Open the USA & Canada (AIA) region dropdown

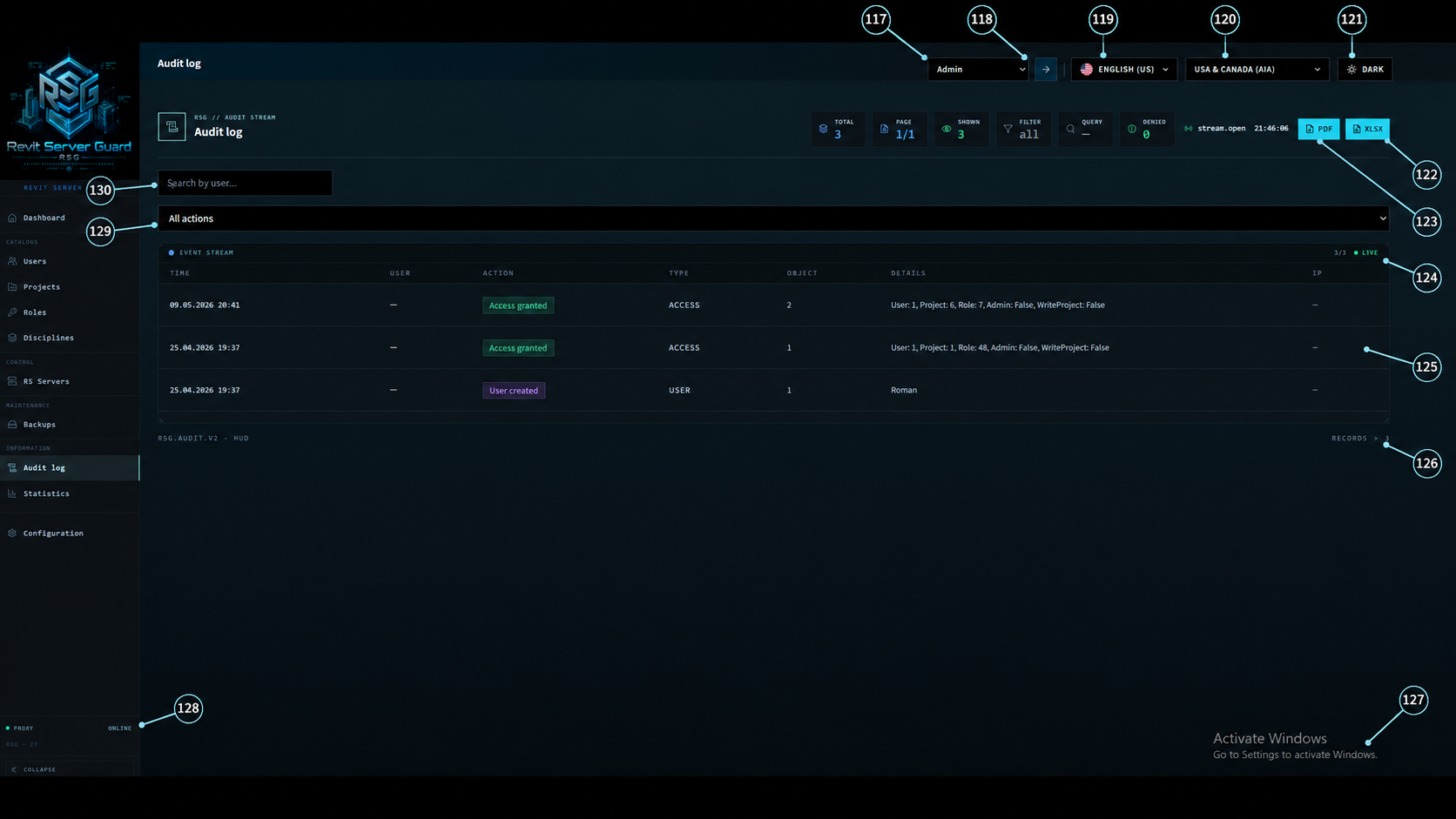pos(1257,69)
